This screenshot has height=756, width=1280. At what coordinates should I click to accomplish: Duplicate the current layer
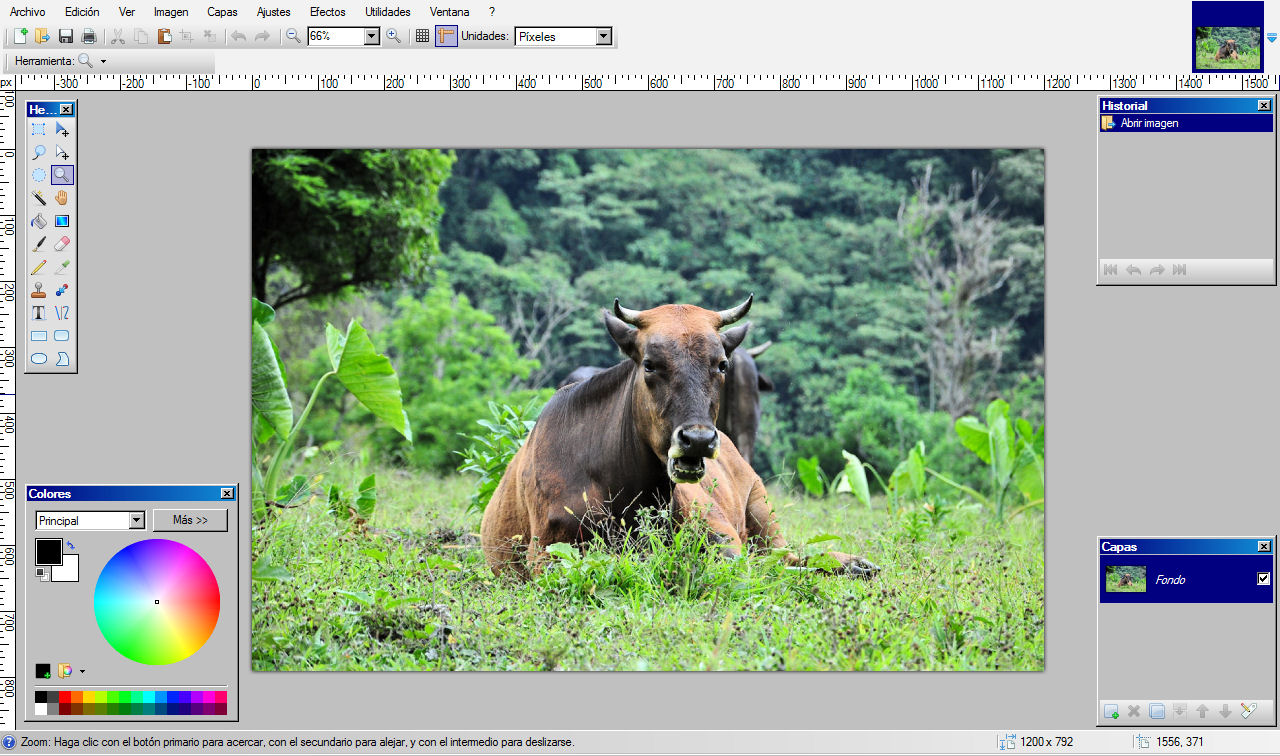coord(1156,712)
